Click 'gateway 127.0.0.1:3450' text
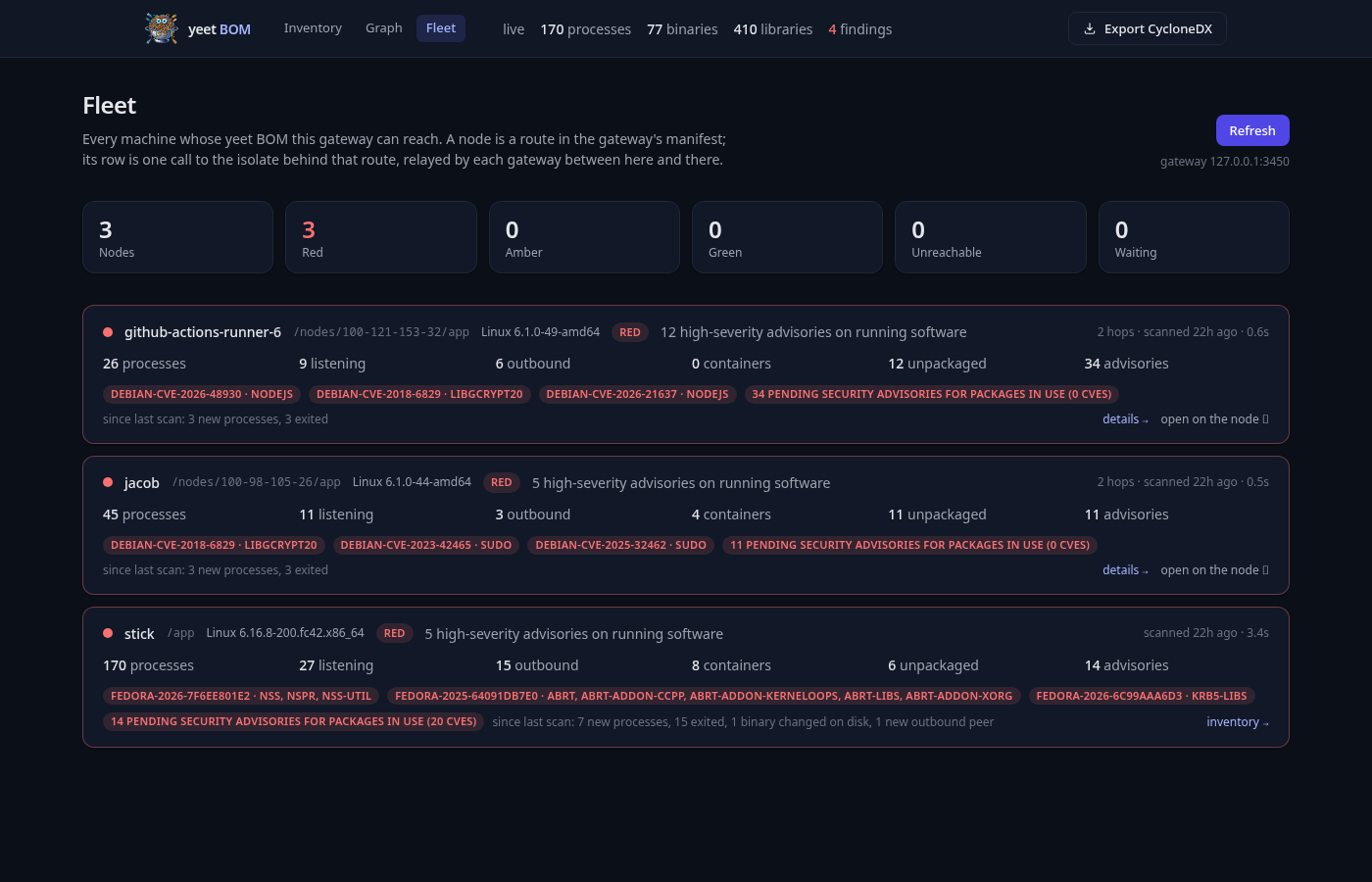The height and width of the screenshot is (882, 1372). coord(1225,162)
